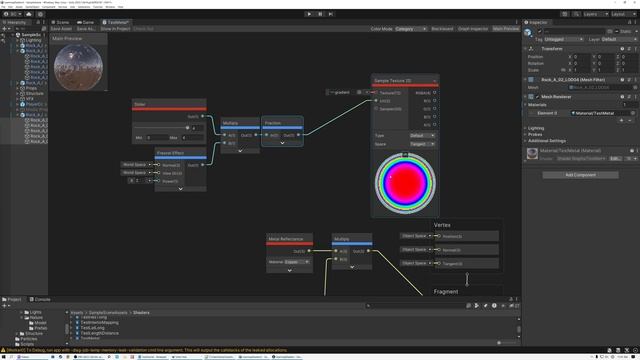The width and height of the screenshot is (640, 360).
Task: Click the Slider node Min input field
Action: [156, 138]
